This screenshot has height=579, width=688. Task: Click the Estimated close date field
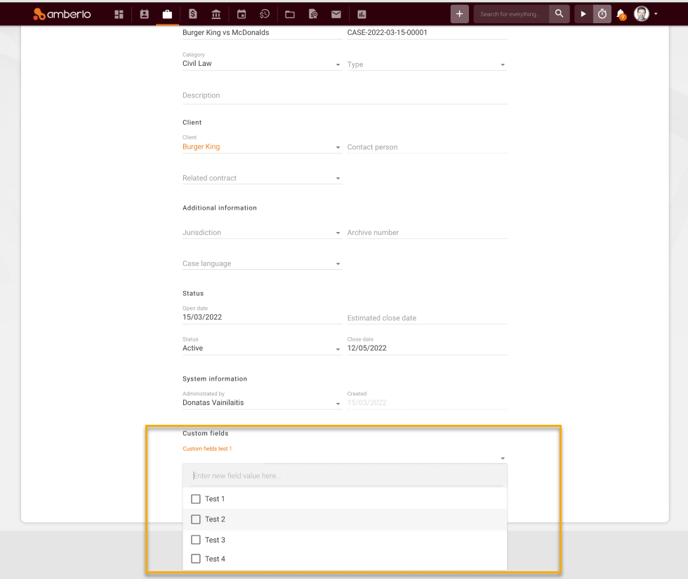point(427,318)
